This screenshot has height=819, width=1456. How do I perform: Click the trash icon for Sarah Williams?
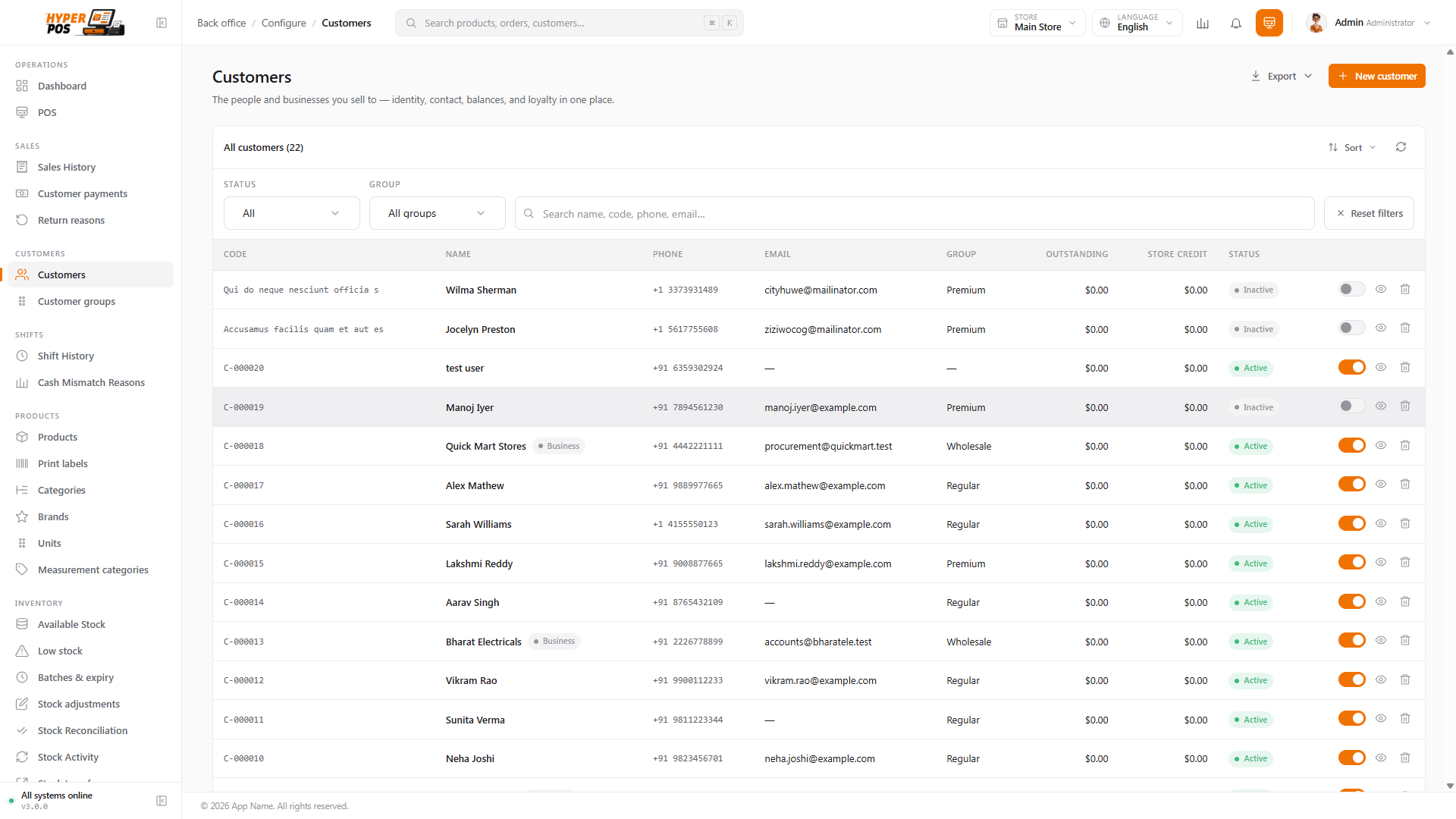[1405, 524]
